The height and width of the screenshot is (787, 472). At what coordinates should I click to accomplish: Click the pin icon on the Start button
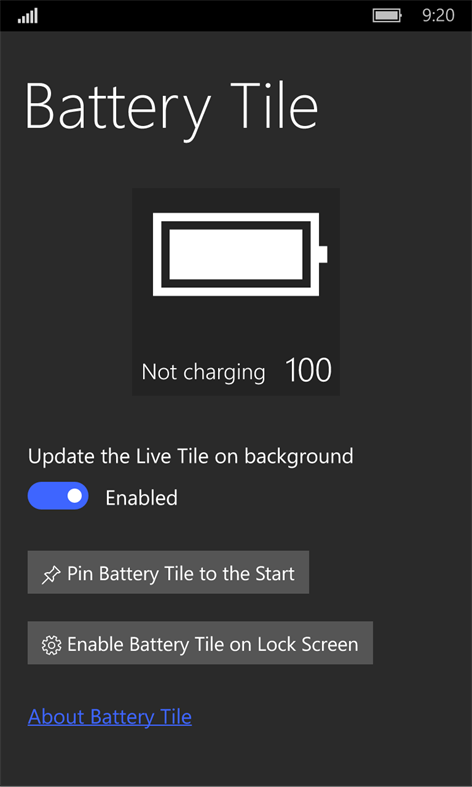[51, 574]
